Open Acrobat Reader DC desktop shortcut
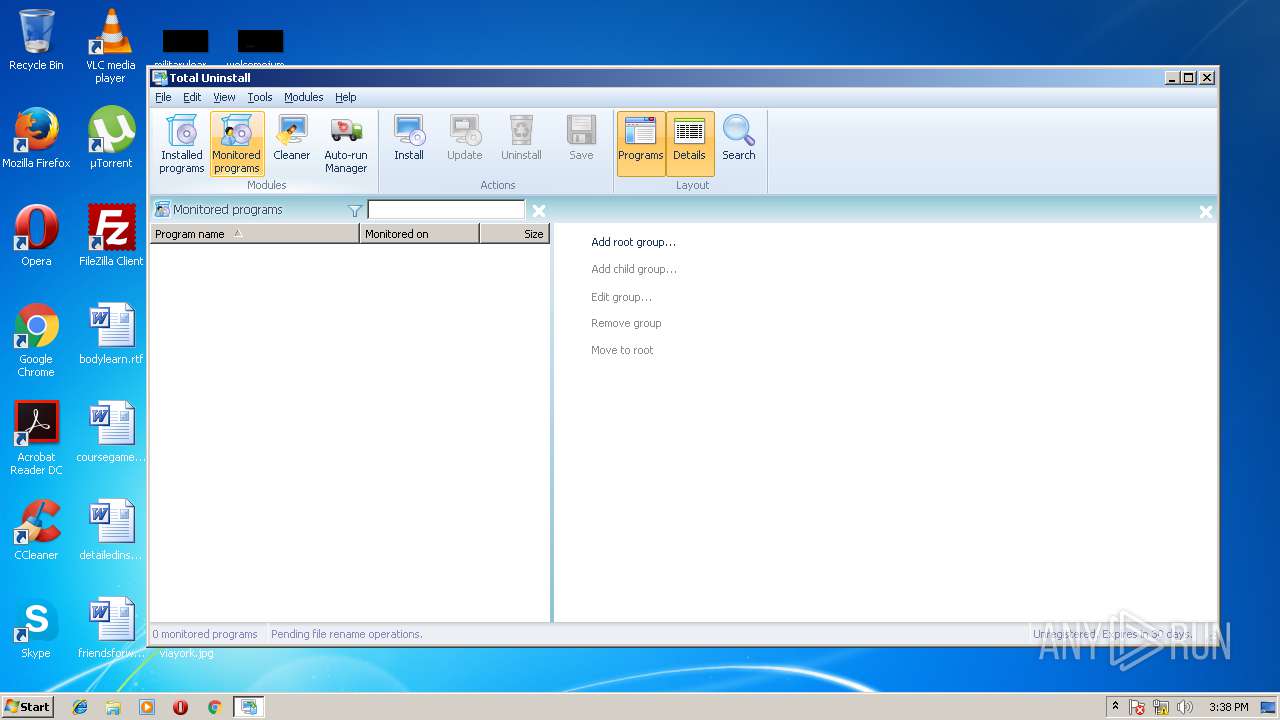The height and width of the screenshot is (720, 1280). pos(36,438)
